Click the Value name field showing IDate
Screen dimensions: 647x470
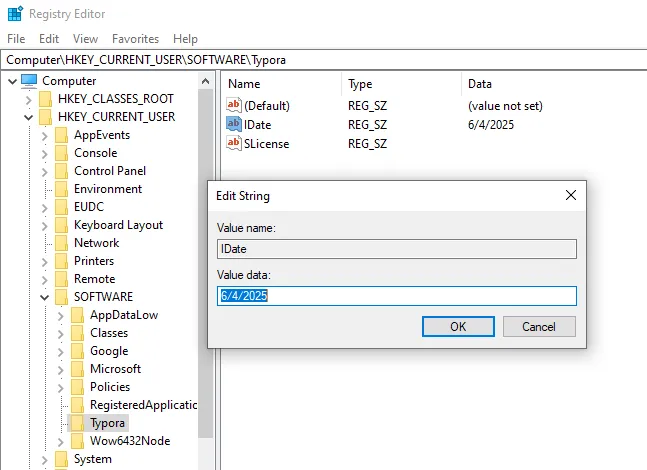point(397,249)
